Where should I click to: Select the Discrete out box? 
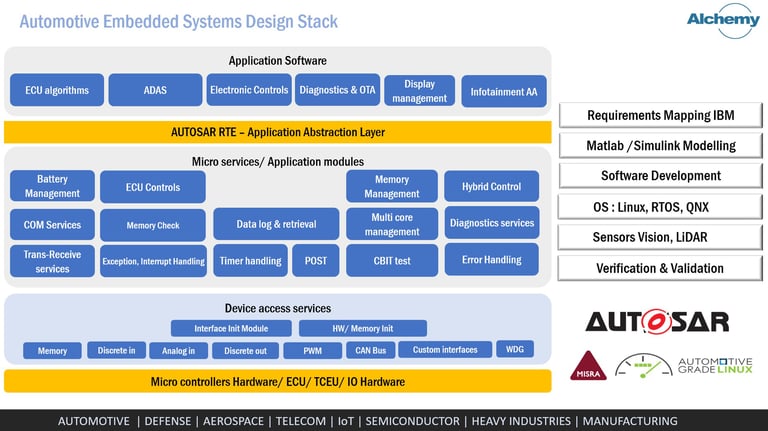pyautogui.click(x=245, y=351)
